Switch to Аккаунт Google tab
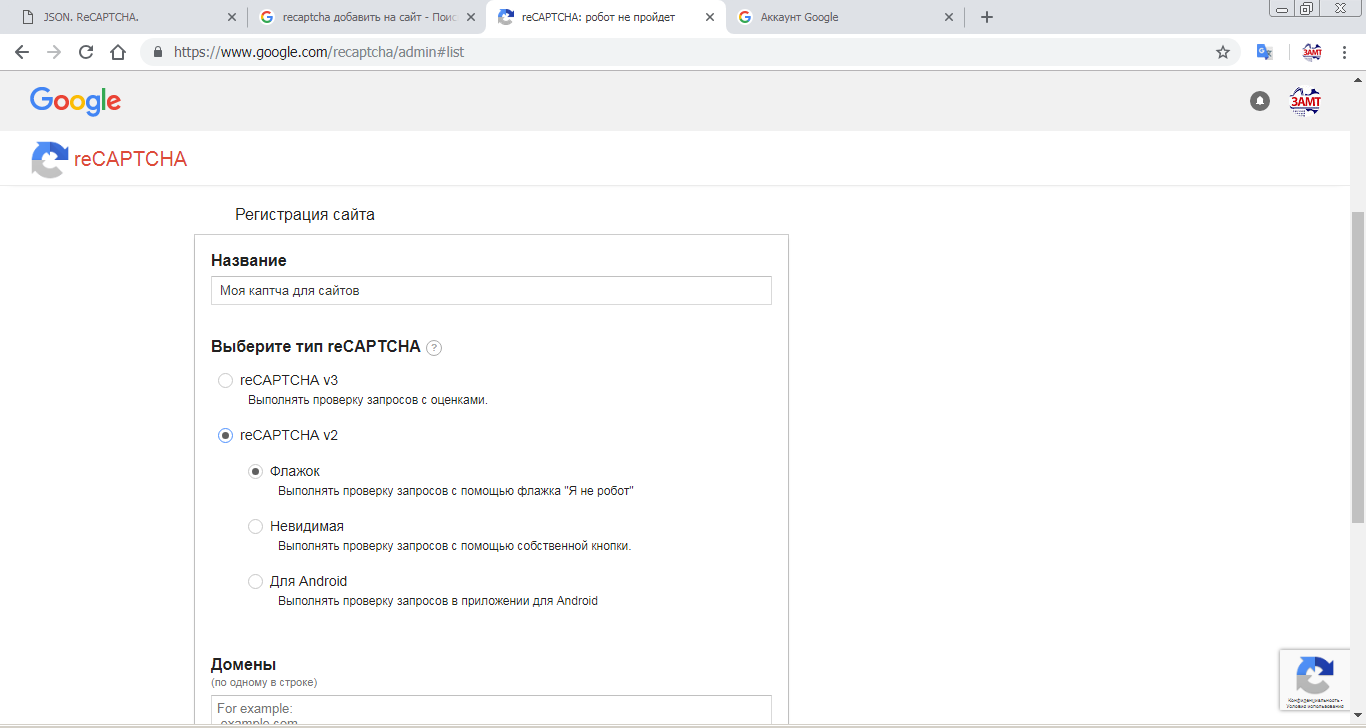 tap(845, 17)
